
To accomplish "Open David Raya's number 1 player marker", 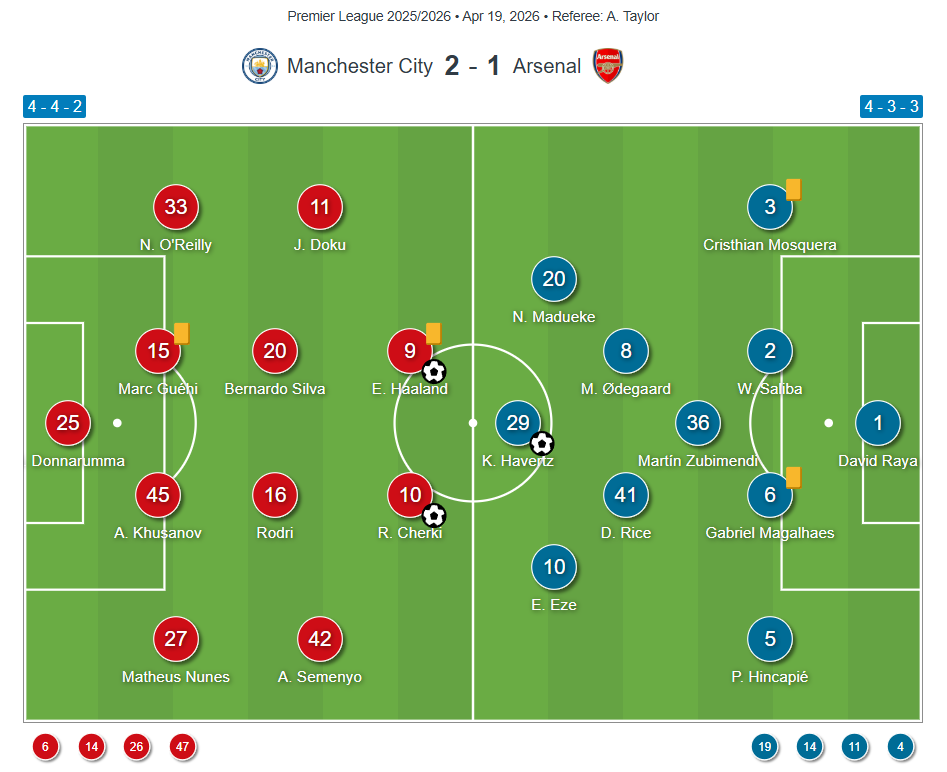I will [x=878, y=423].
